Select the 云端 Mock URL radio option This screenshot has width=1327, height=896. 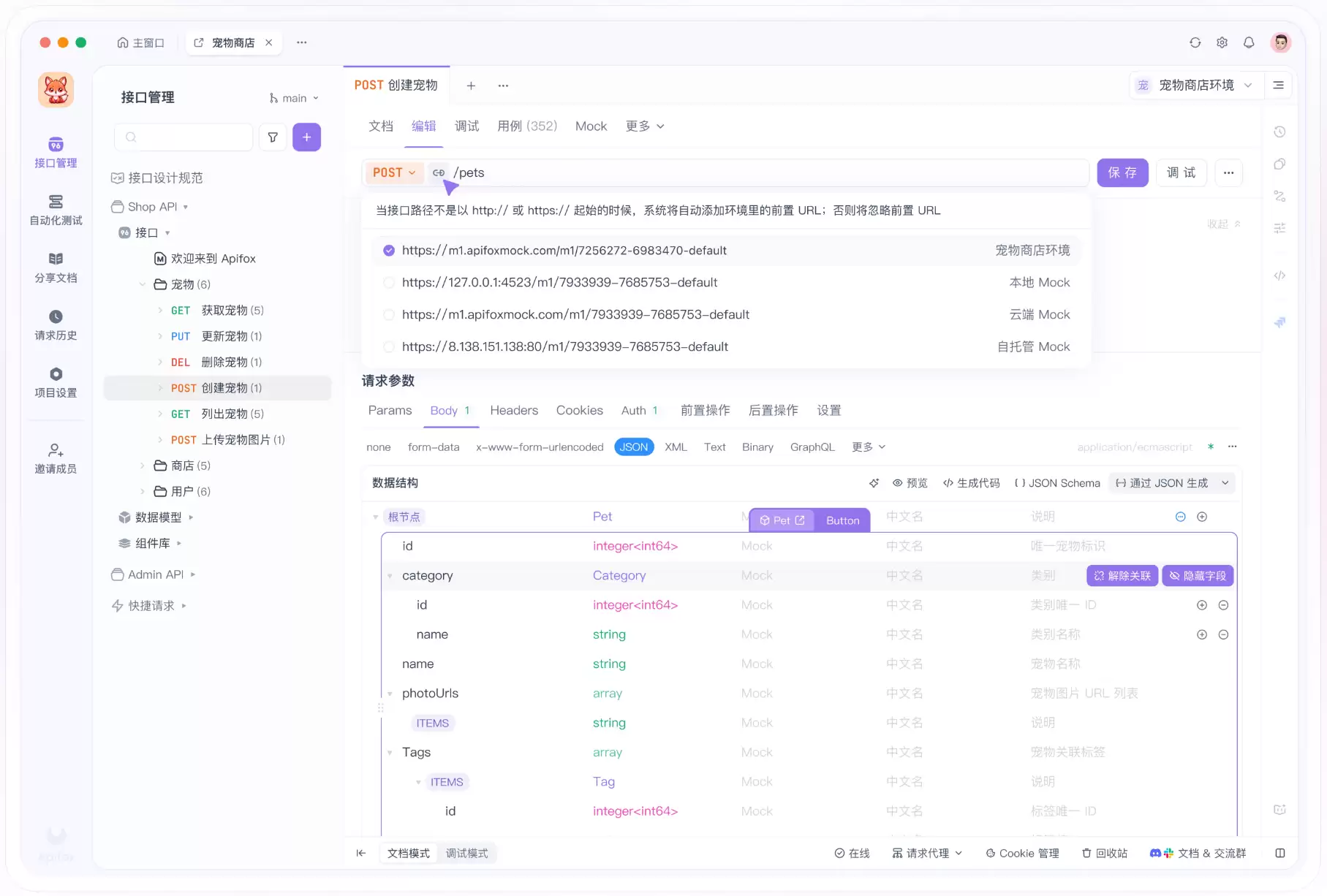[x=389, y=314]
